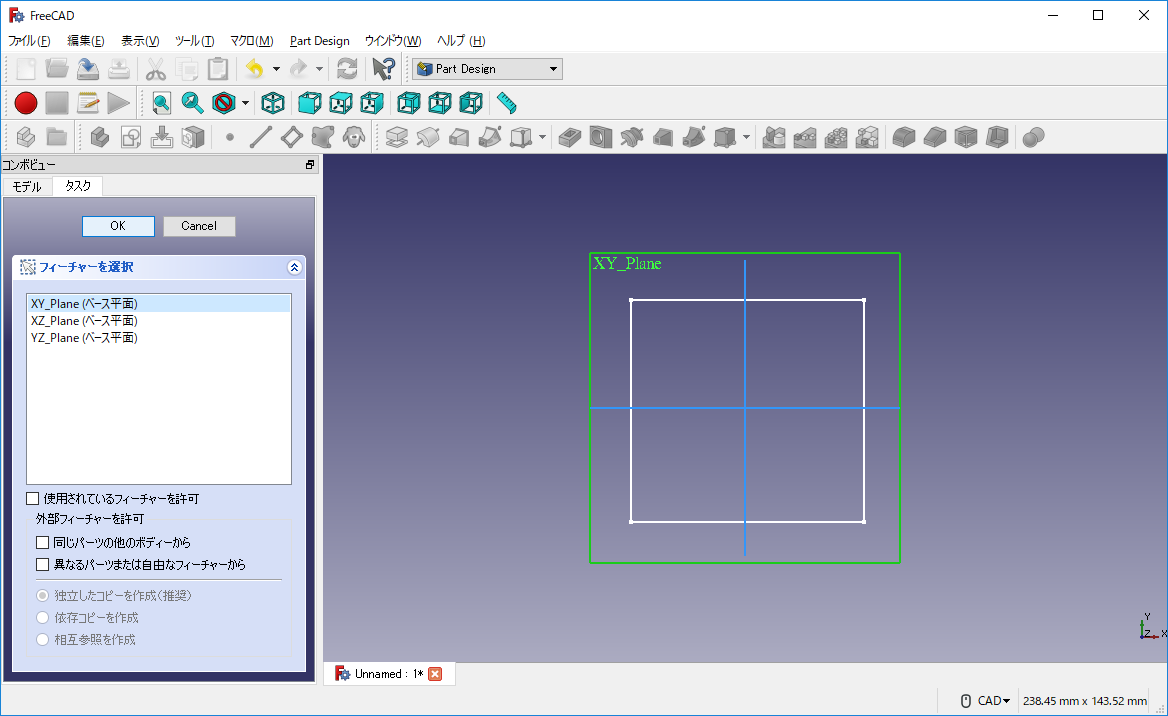Click the Pad feature icon
The image size is (1168, 716).
coord(397,137)
